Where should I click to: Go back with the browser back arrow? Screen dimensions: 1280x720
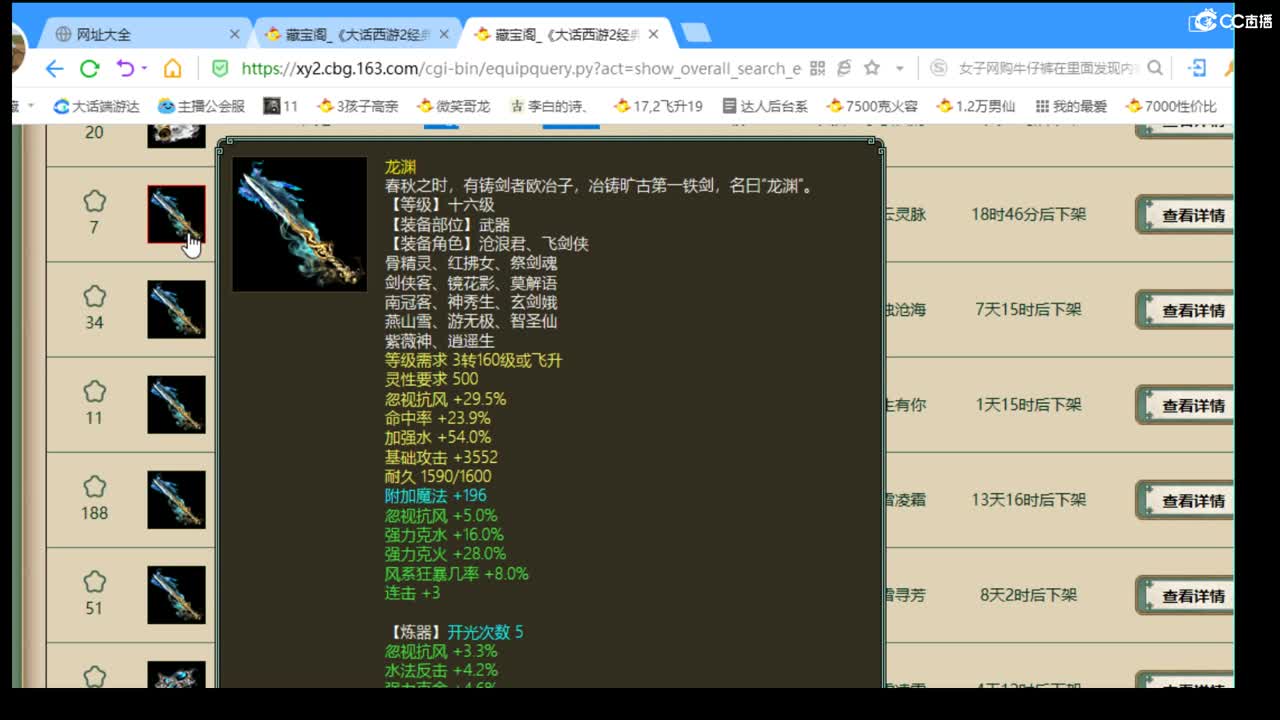click(x=54, y=69)
